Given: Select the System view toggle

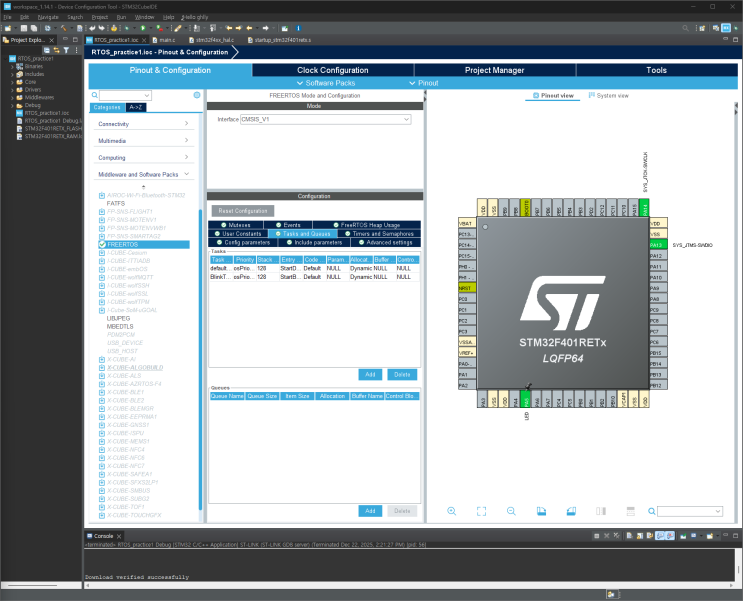Looking at the screenshot, I should pos(608,95).
